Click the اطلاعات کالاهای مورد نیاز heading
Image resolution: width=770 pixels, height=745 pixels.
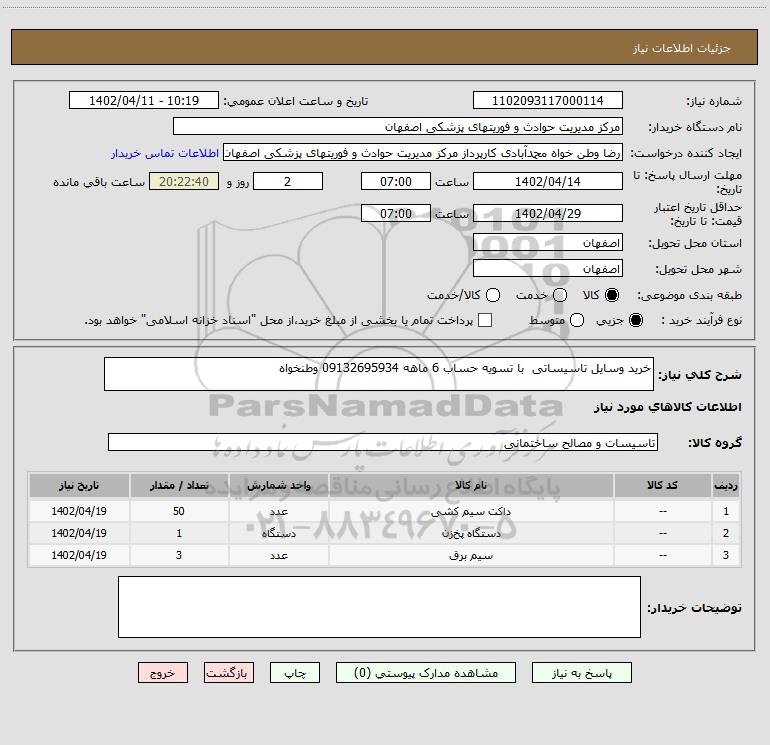coord(668,407)
